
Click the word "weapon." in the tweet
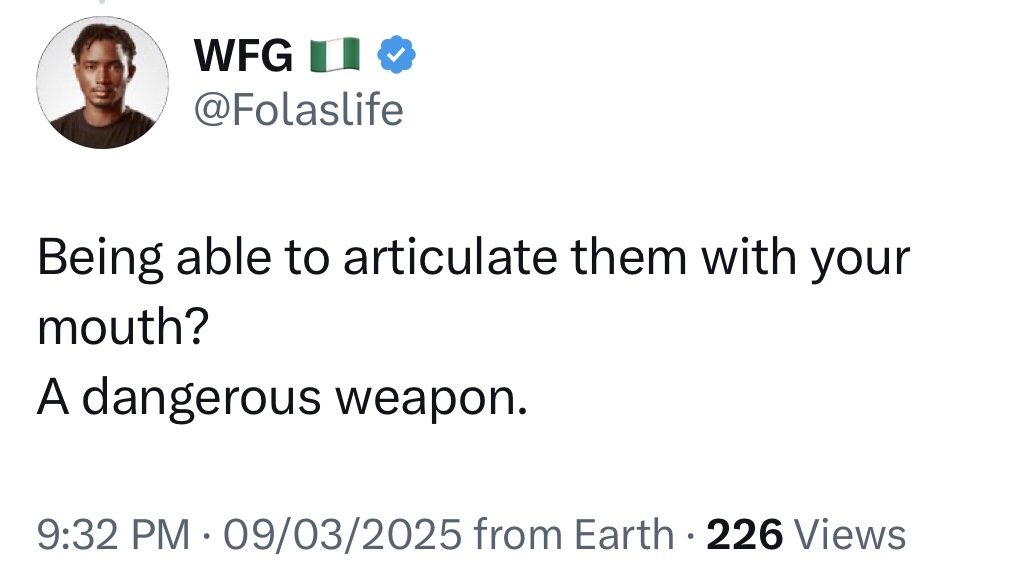pos(430,398)
